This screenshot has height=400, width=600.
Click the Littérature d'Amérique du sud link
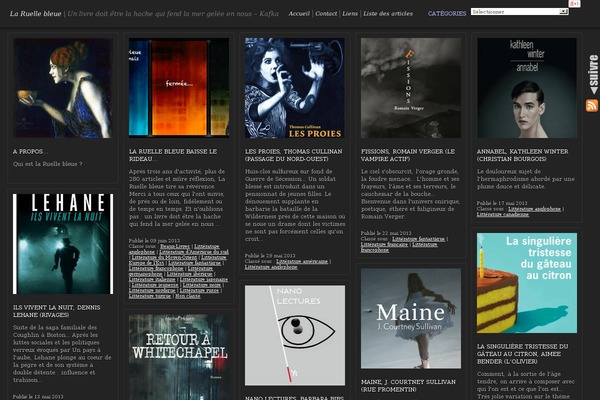coord(194,252)
